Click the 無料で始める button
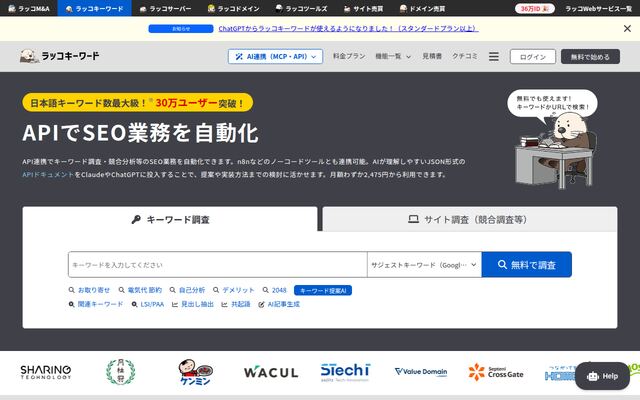Screen dimensions: 640x400 coord(590,57)
